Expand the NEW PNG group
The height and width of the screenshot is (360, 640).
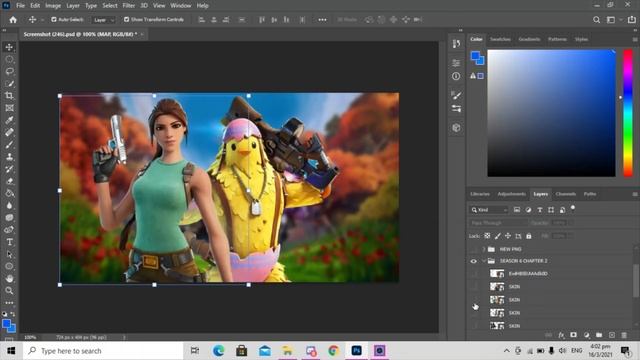484,249
